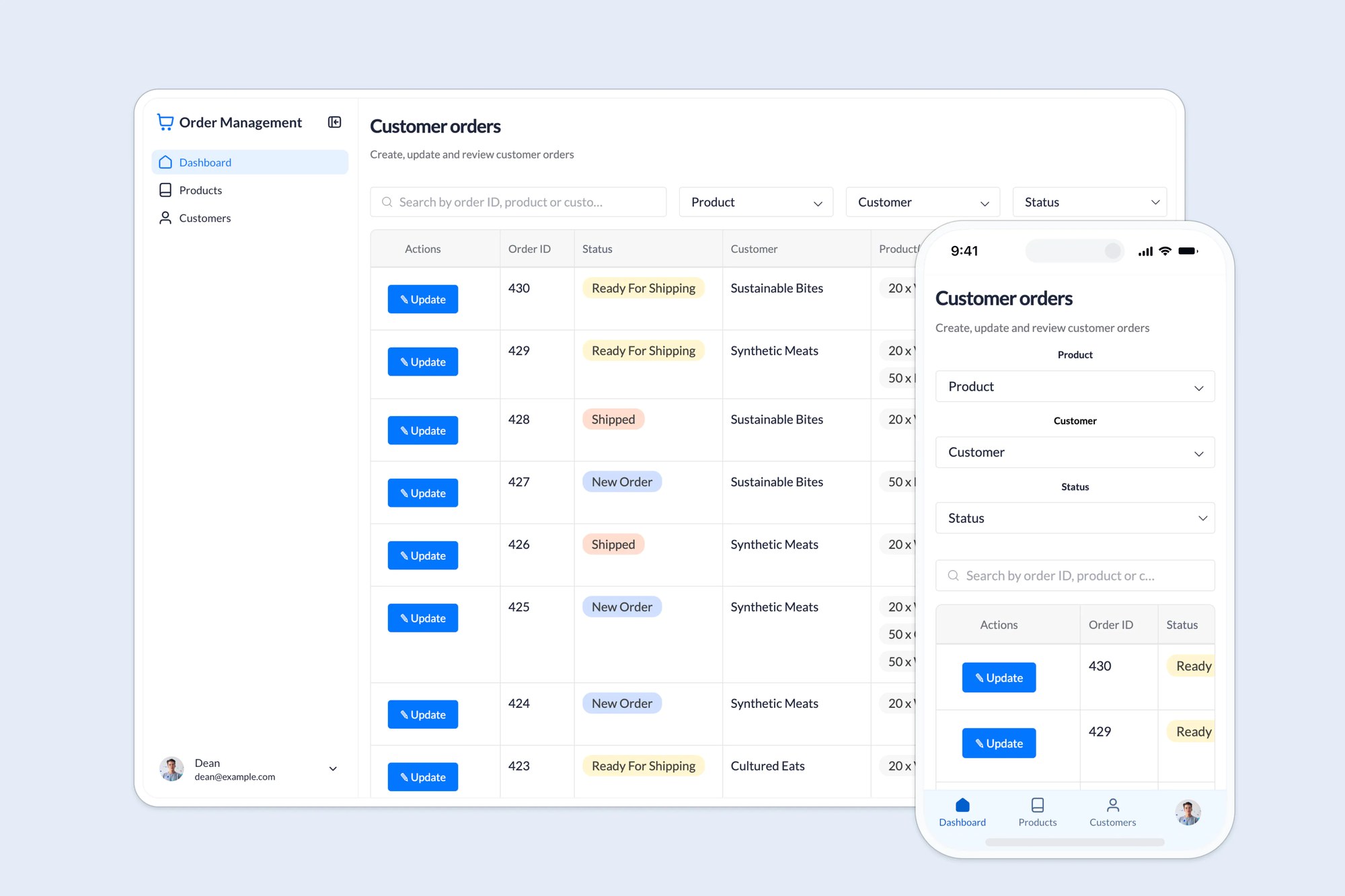Viewport: 1345px width, 896px height.
Task: Tap the mobile Dashboard home icon
Action: pos(962,805)
